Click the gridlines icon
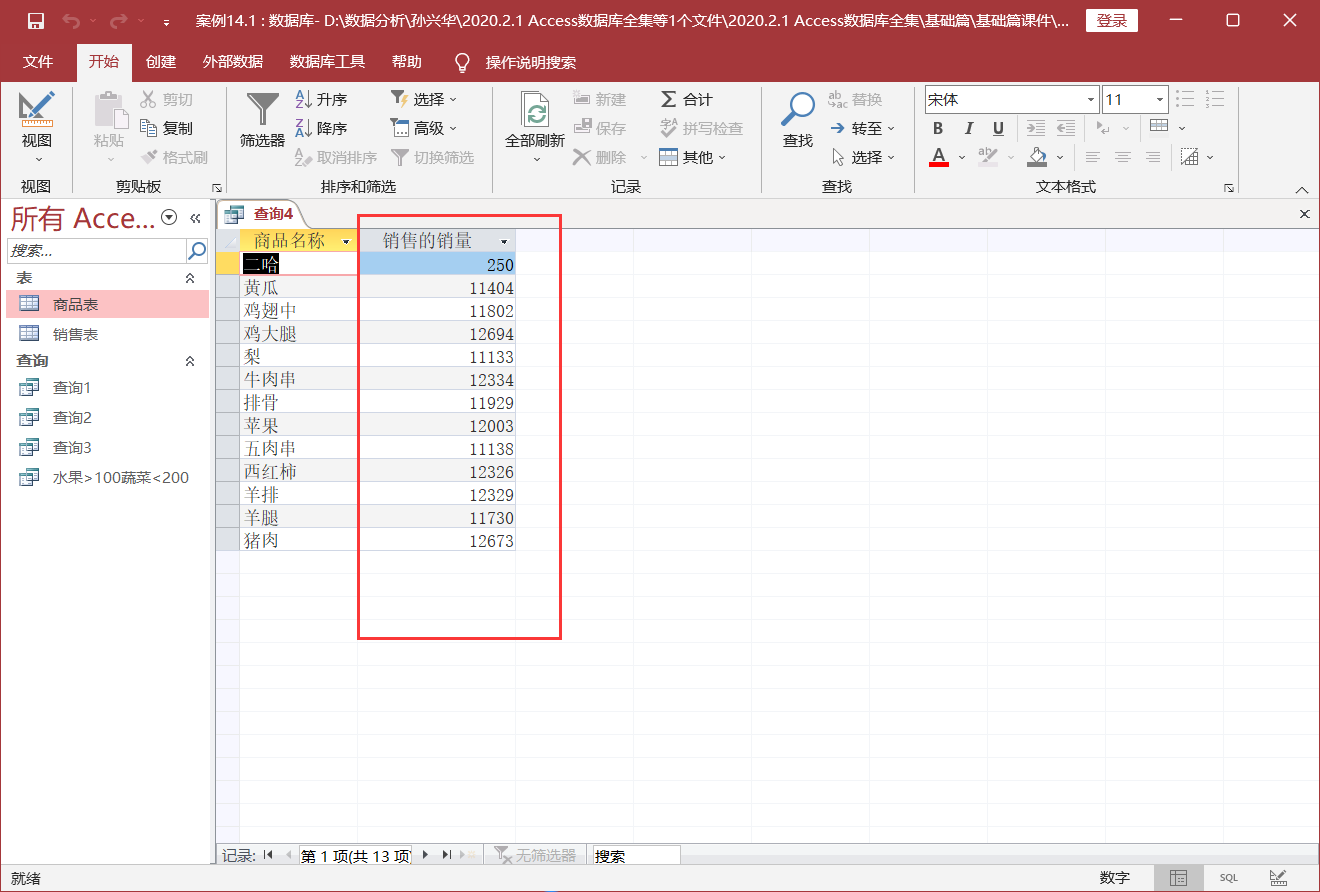Image resolution: width=1320 pixels, height=892 pixels. click(1159, 127)
